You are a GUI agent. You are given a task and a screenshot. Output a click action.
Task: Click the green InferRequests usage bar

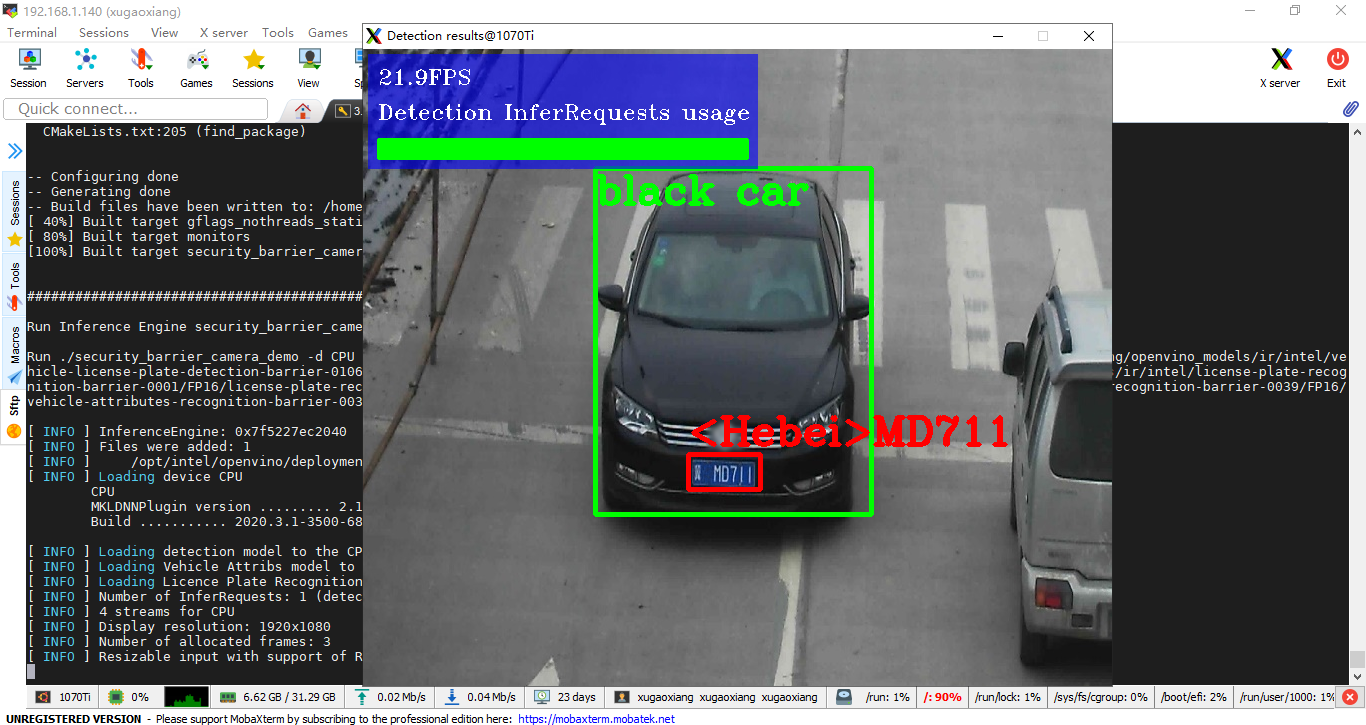pos(563,149)
